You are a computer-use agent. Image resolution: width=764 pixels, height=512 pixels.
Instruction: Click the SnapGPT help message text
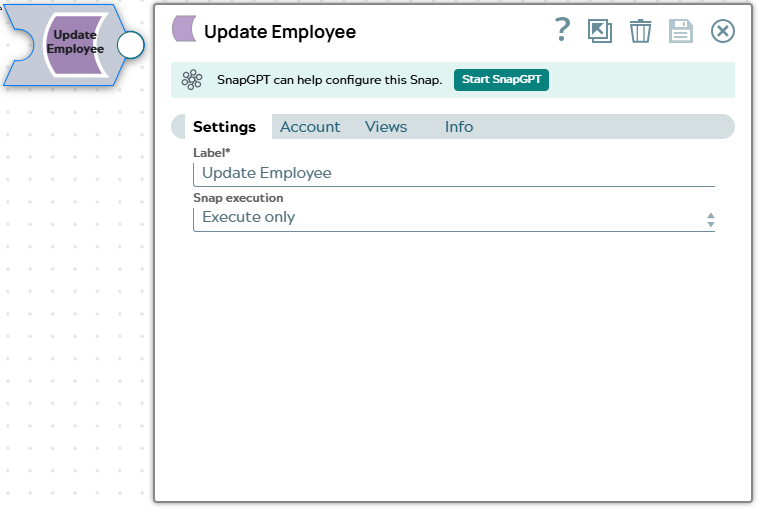point(330,80)
